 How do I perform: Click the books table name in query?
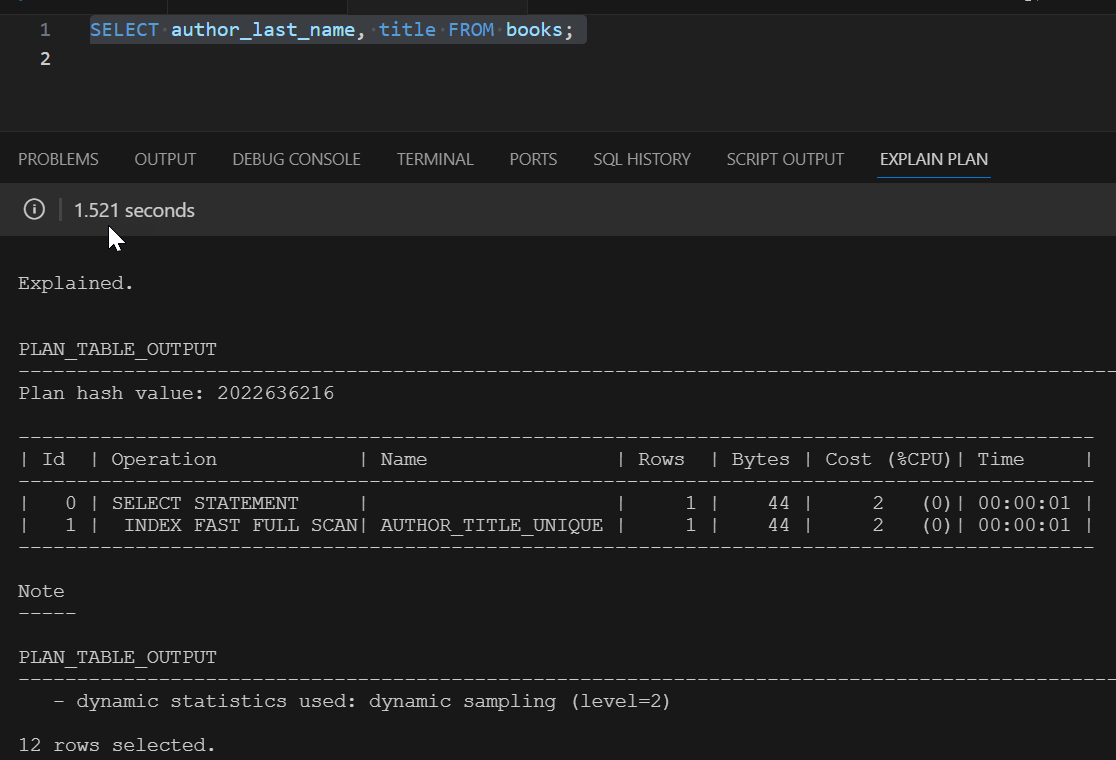(535, 30)
